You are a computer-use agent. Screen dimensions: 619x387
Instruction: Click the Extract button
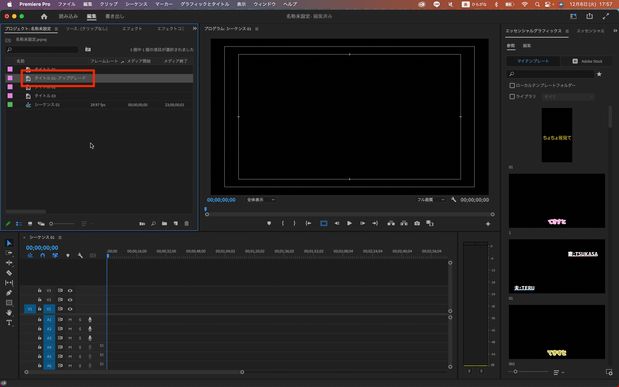click(x=404, y=224)
